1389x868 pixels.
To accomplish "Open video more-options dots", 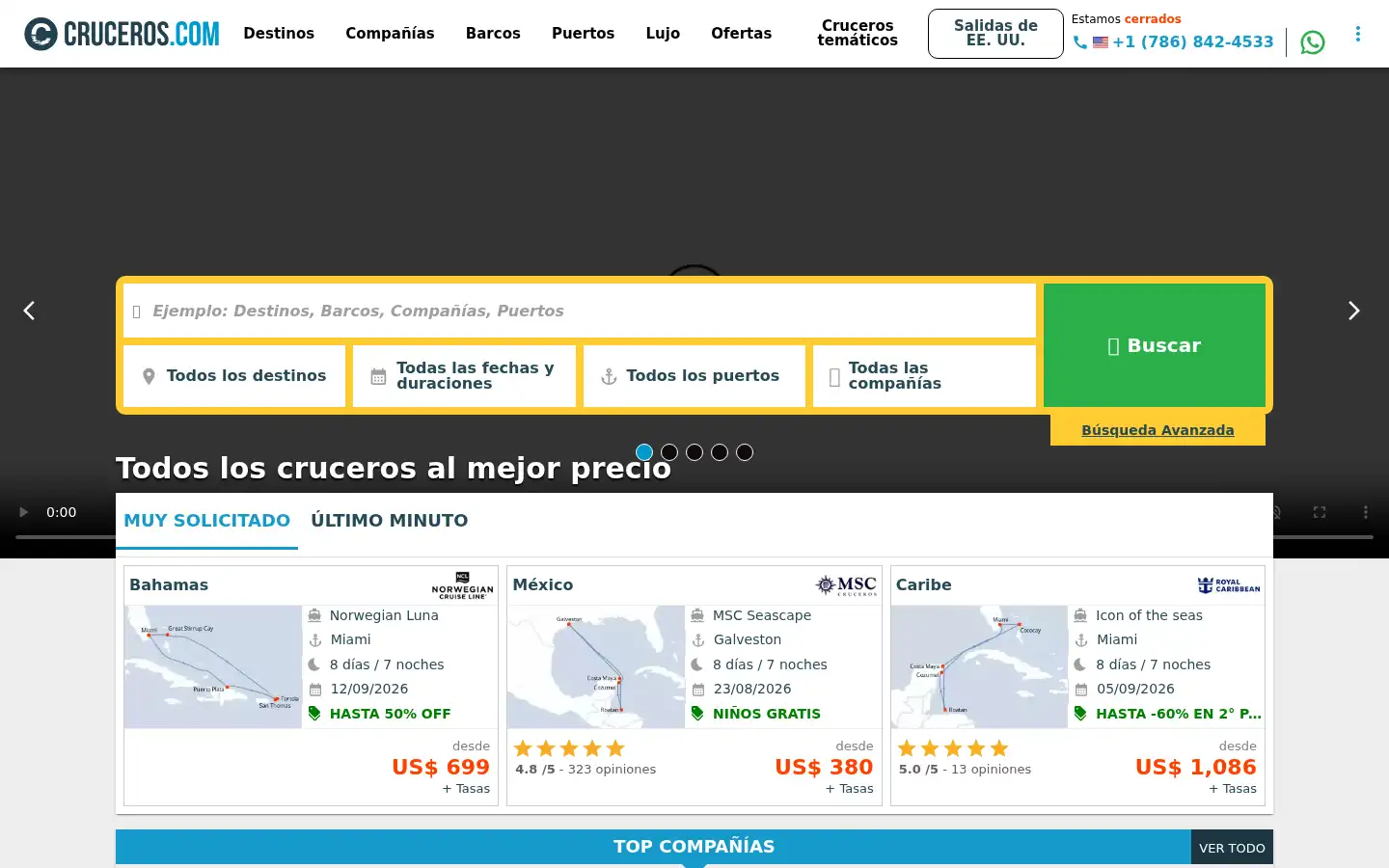I will 1366,512.
